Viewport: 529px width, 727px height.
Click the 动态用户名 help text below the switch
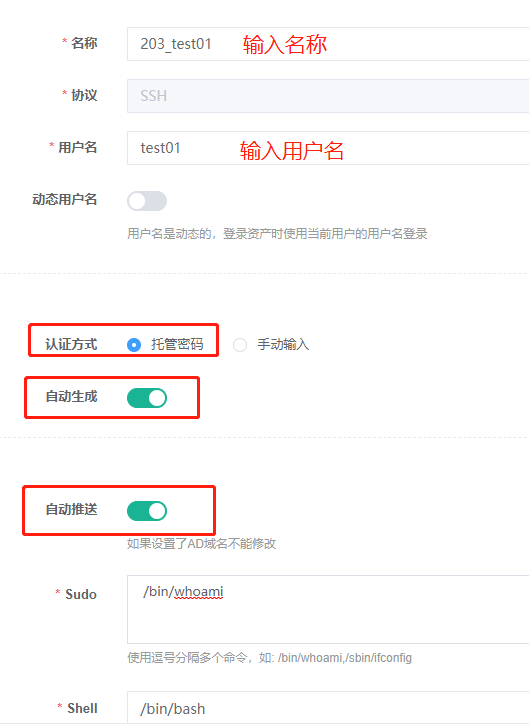[x=277, y=234]
